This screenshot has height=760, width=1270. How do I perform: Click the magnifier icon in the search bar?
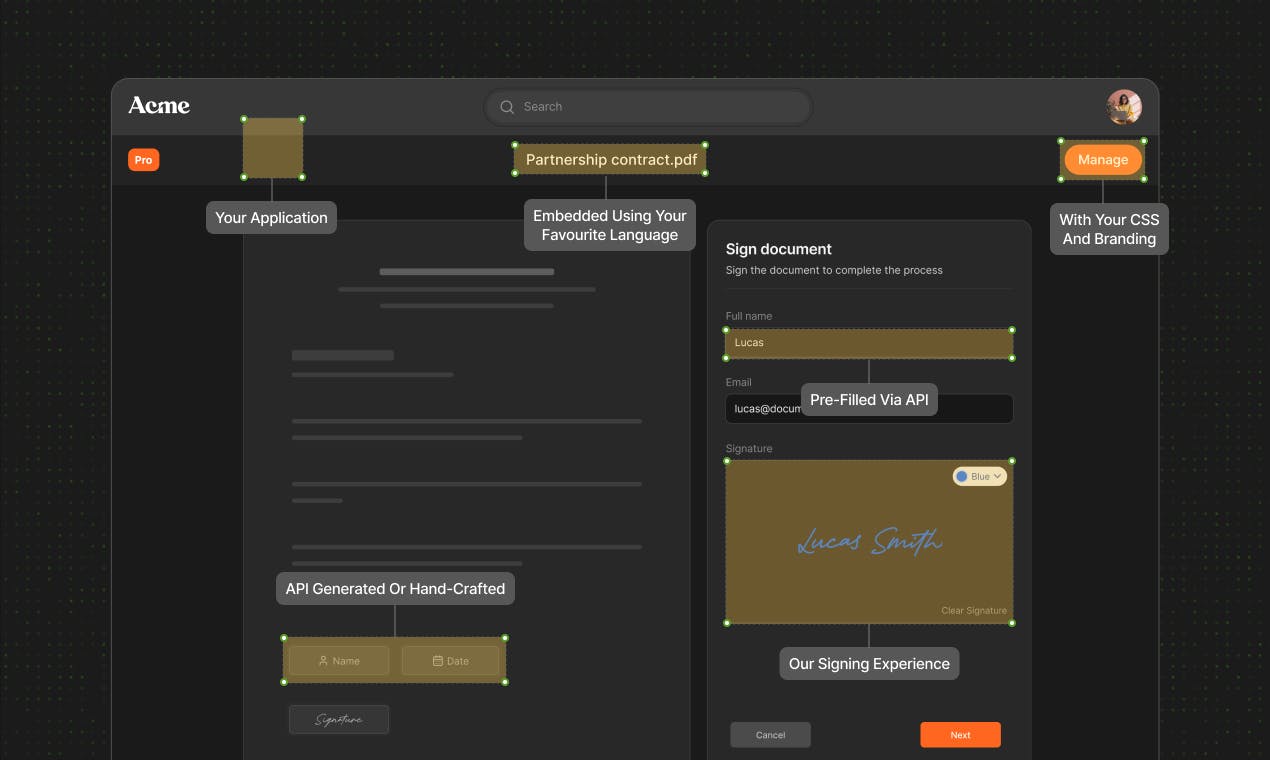507,107
